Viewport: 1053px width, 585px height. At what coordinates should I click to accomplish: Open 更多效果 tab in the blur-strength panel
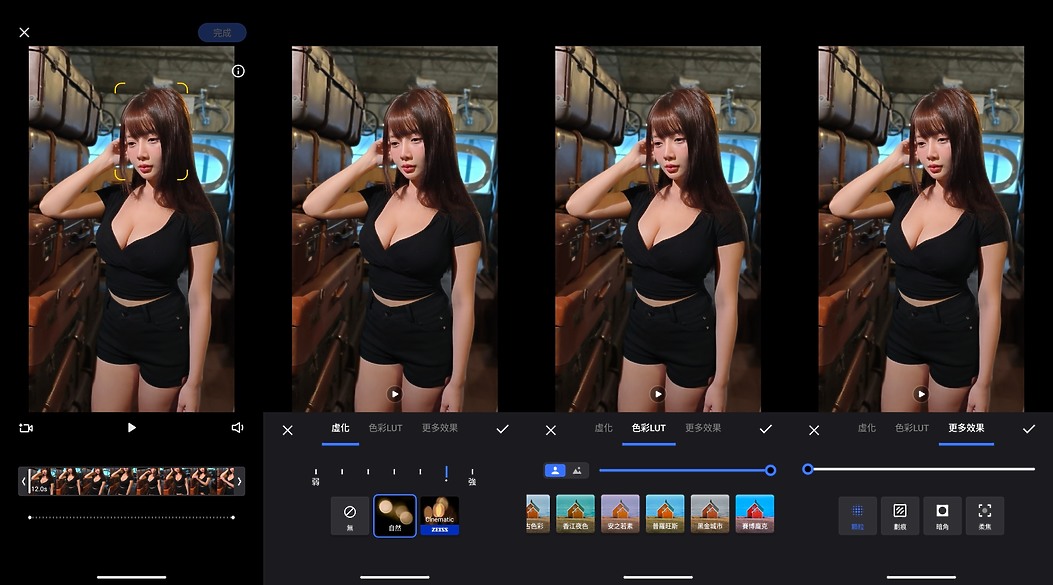tap(440, 428)
